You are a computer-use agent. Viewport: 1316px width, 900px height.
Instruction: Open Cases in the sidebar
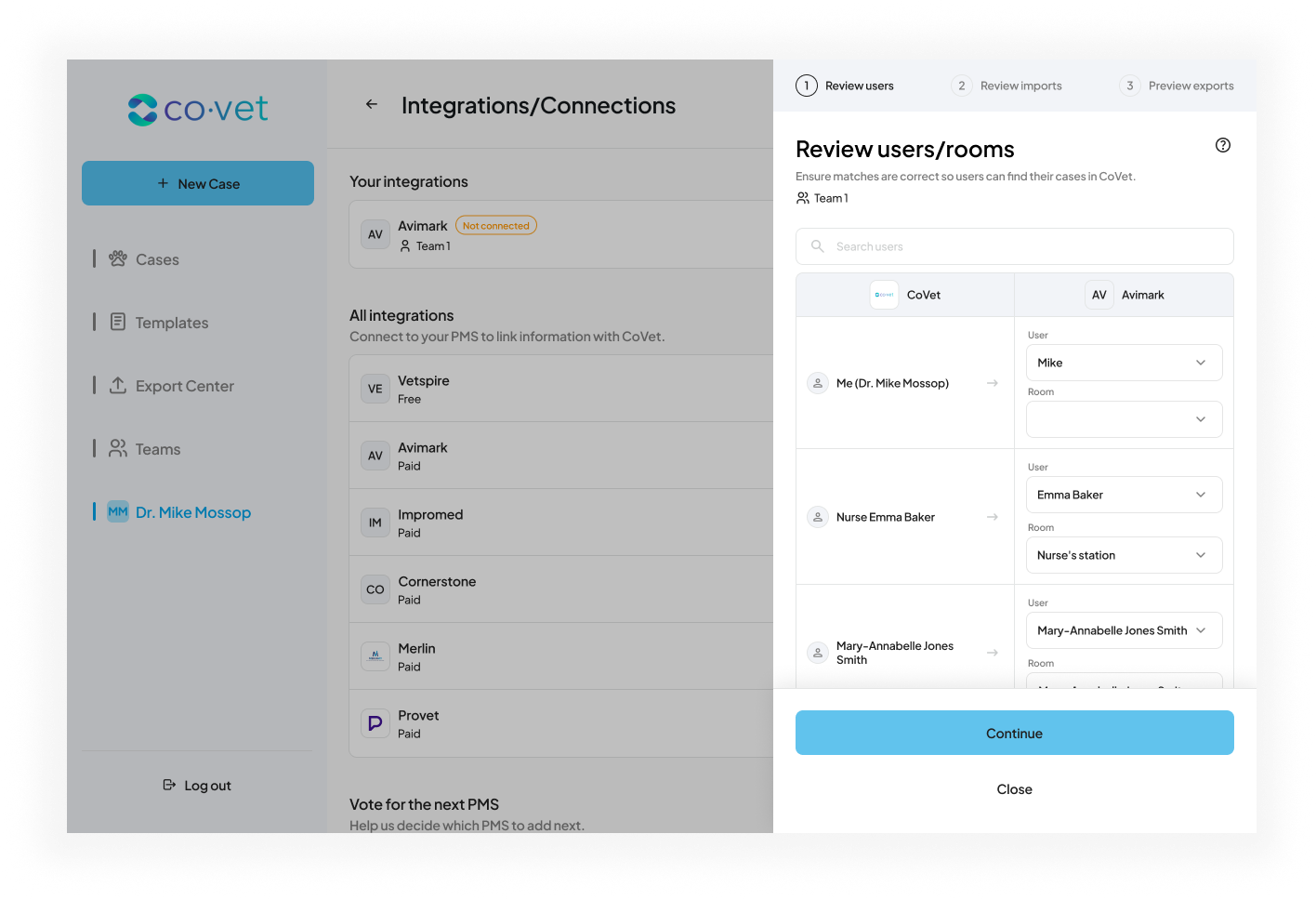click(157, 259)
